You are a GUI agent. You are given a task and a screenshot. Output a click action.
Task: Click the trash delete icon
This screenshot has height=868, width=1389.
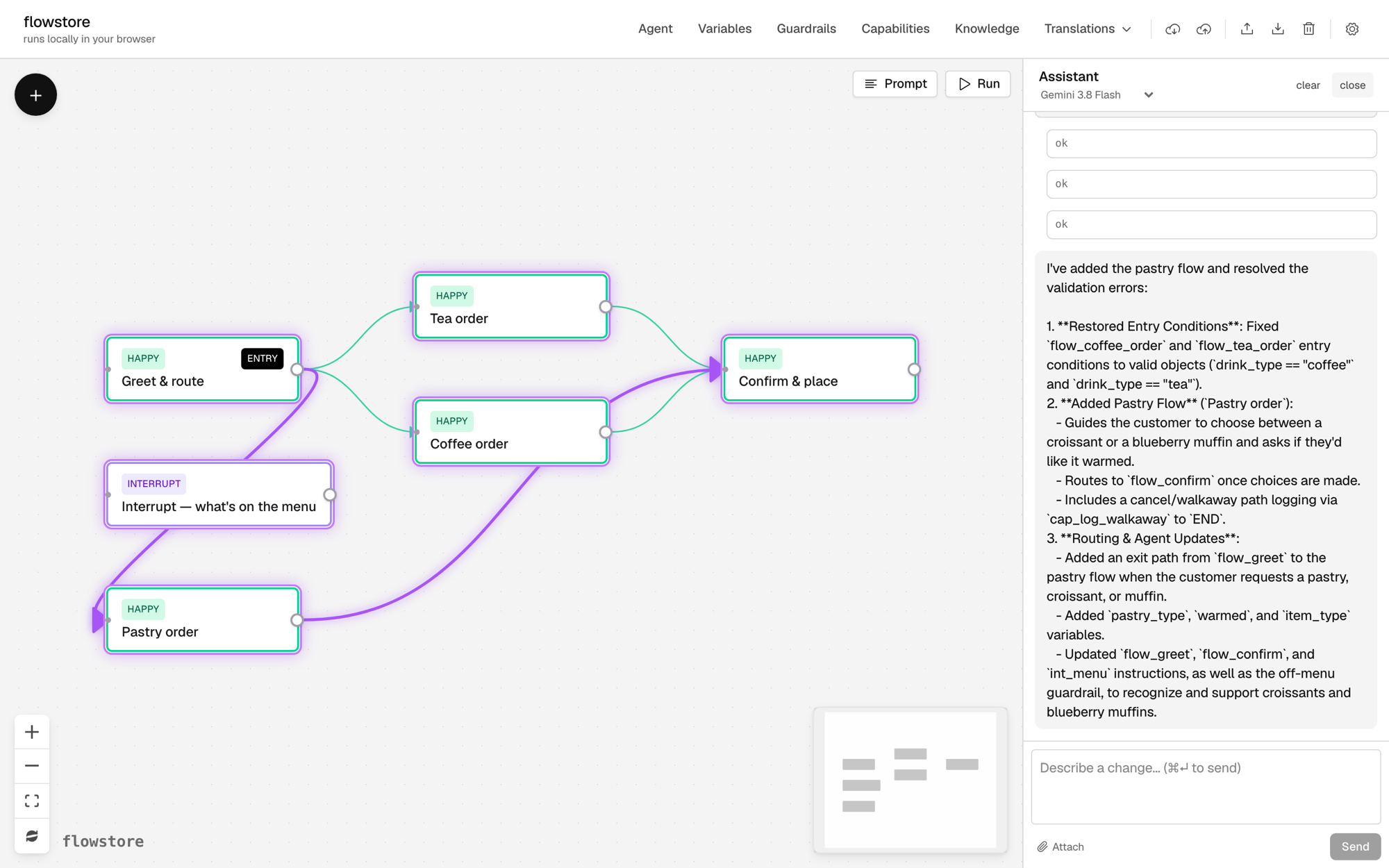tap(1308, 29)
